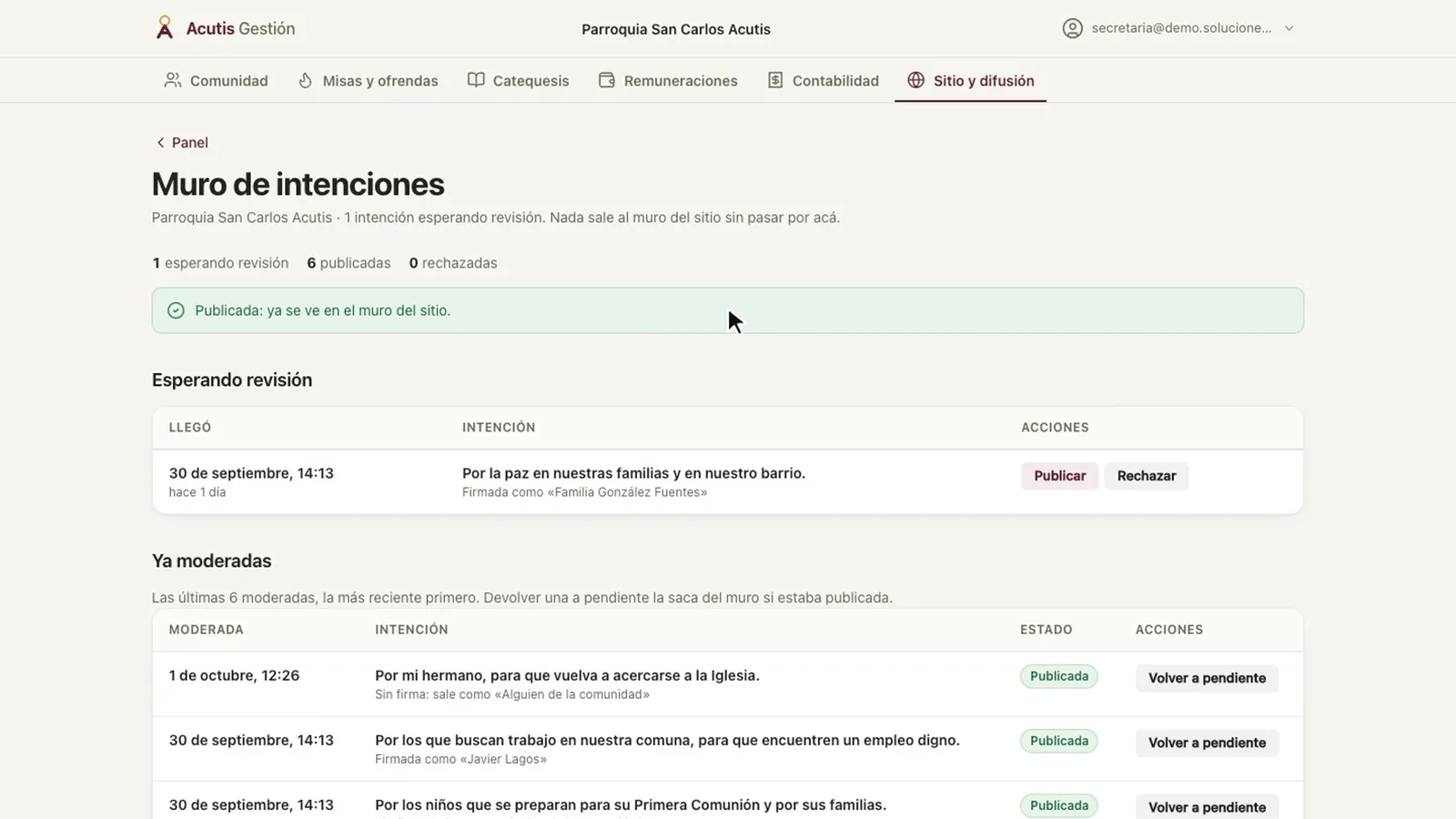Click 'Firmada como «Javier Lagos»' signature text
The height and width of the screenshot is (819, 1456).
(x=460, y=759)
